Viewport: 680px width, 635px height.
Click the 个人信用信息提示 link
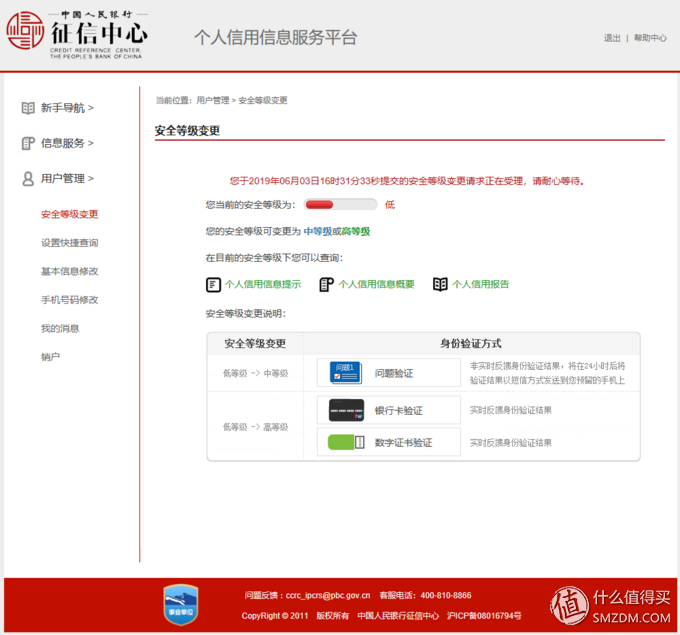point(263,285)
